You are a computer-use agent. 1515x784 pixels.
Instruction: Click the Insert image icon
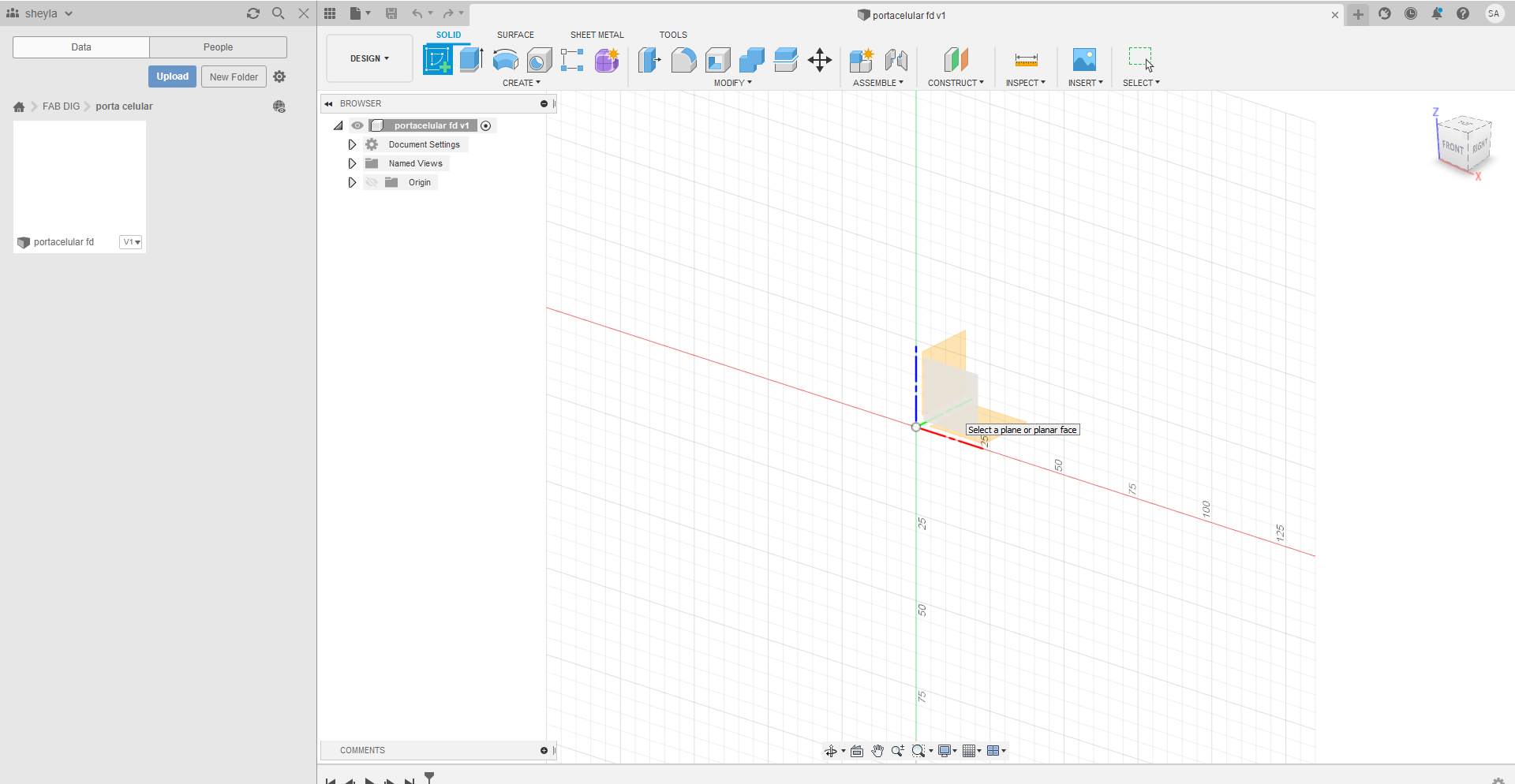(x=1084, y=60)
